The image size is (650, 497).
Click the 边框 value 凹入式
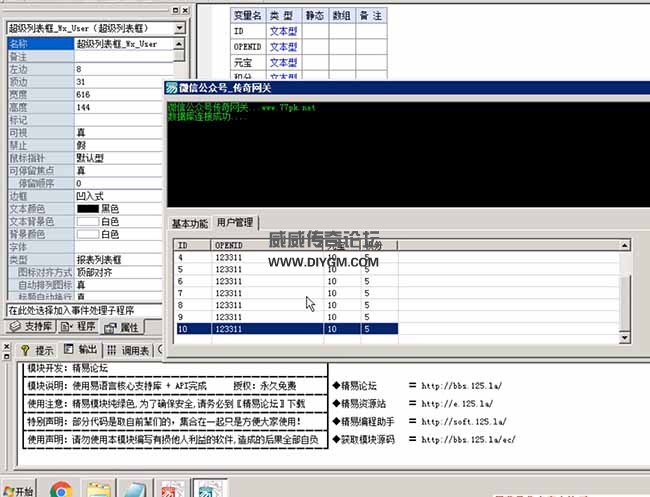90,196
